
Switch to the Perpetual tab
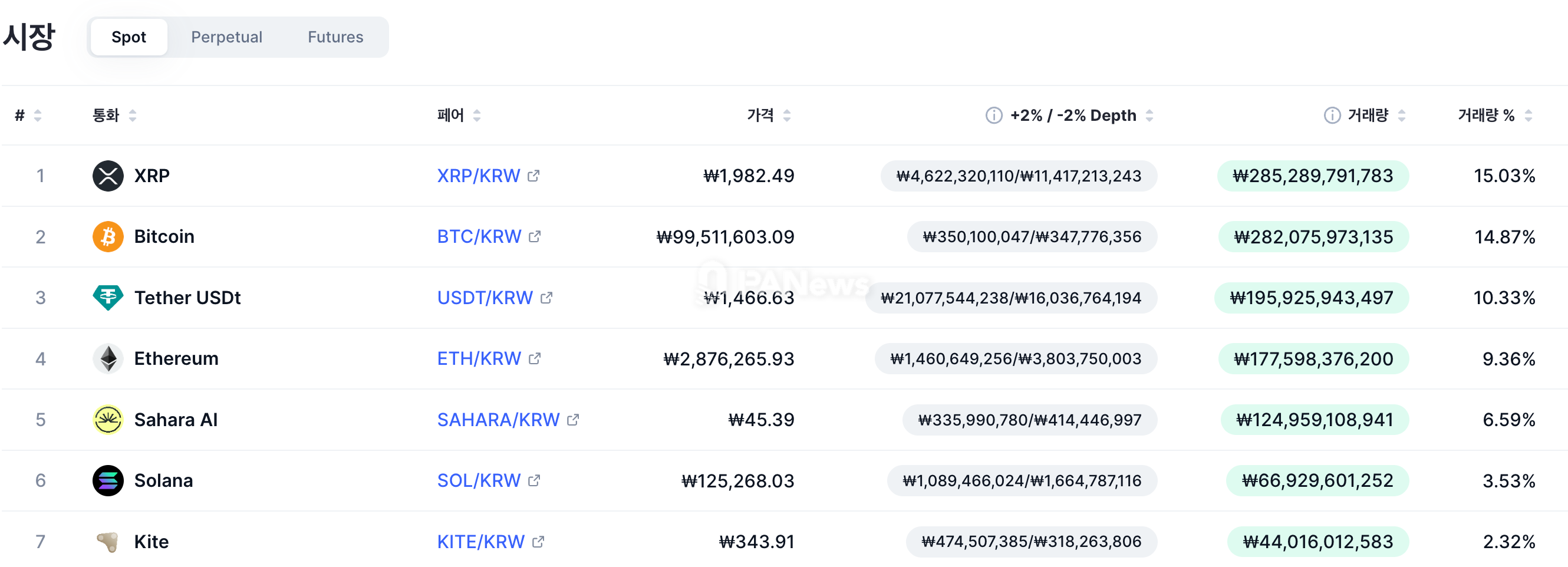point(226,37)
